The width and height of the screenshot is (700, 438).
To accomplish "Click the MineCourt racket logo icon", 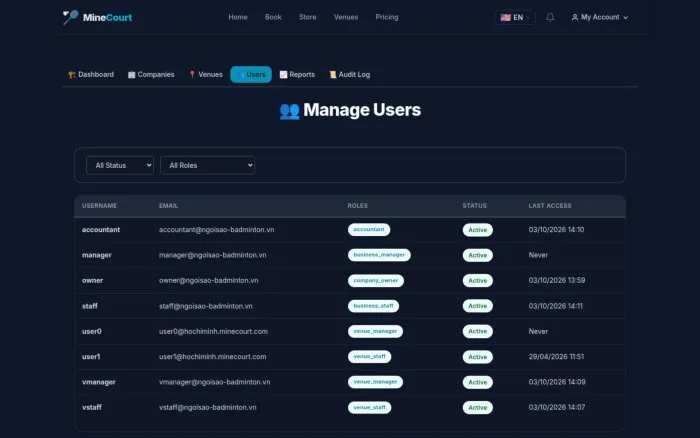I will click(70, 17).
